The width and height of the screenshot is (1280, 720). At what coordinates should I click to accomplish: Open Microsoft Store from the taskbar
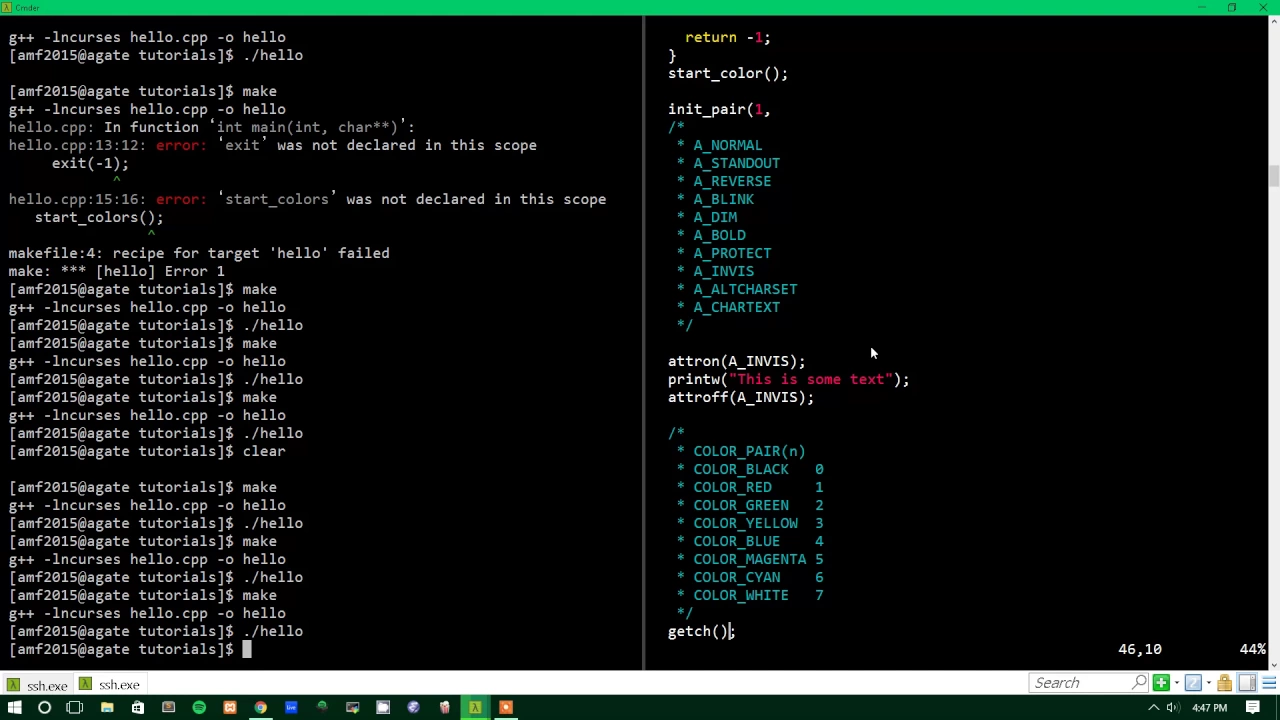click(x=138, y=708)
